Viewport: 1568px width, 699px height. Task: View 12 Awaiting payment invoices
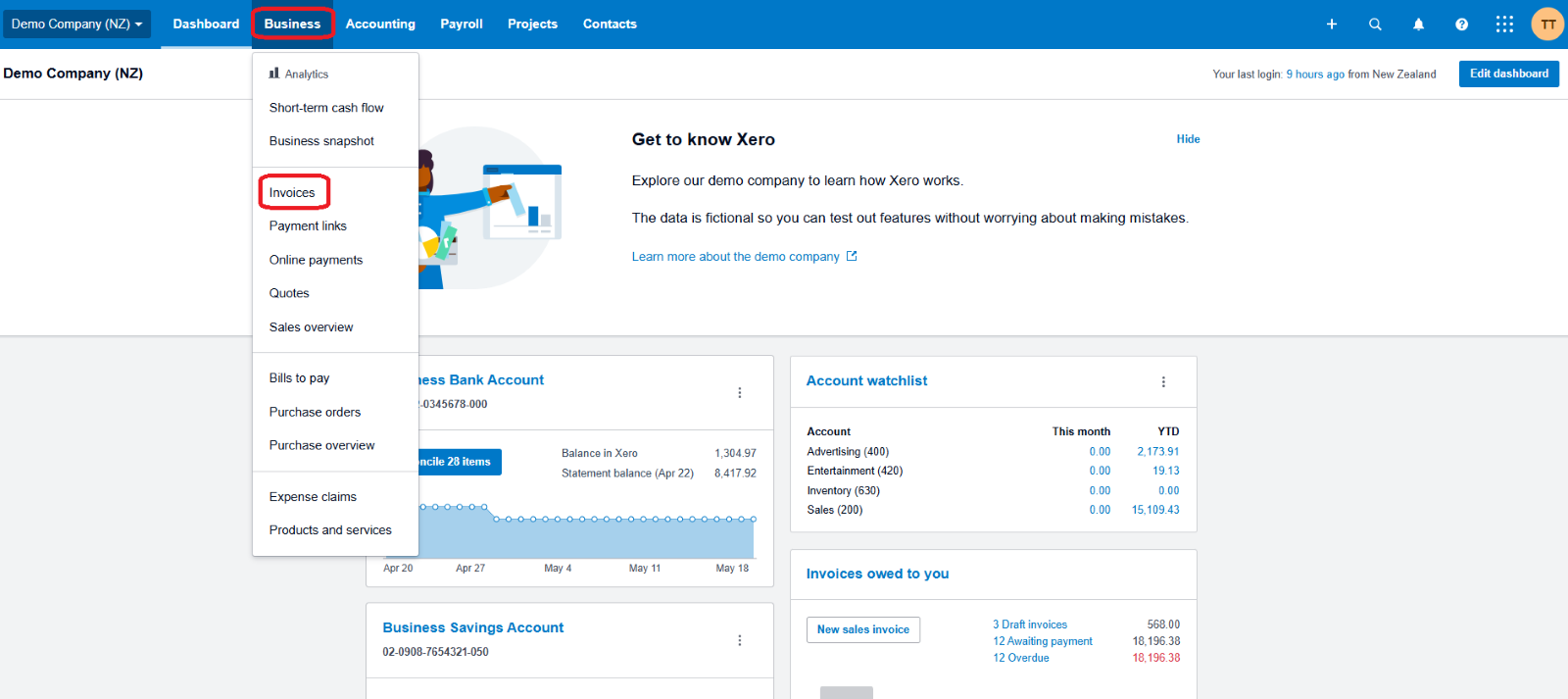1043,641
